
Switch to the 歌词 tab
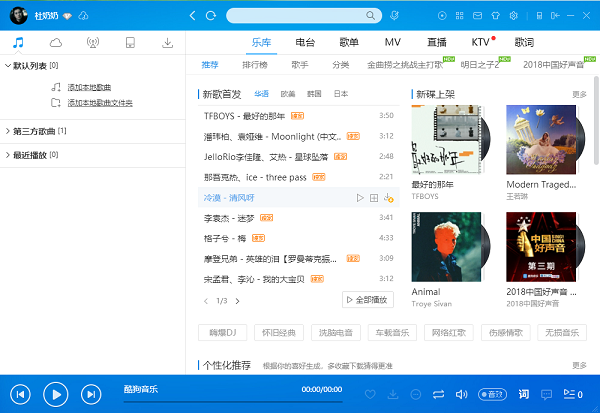pos(524,42)
